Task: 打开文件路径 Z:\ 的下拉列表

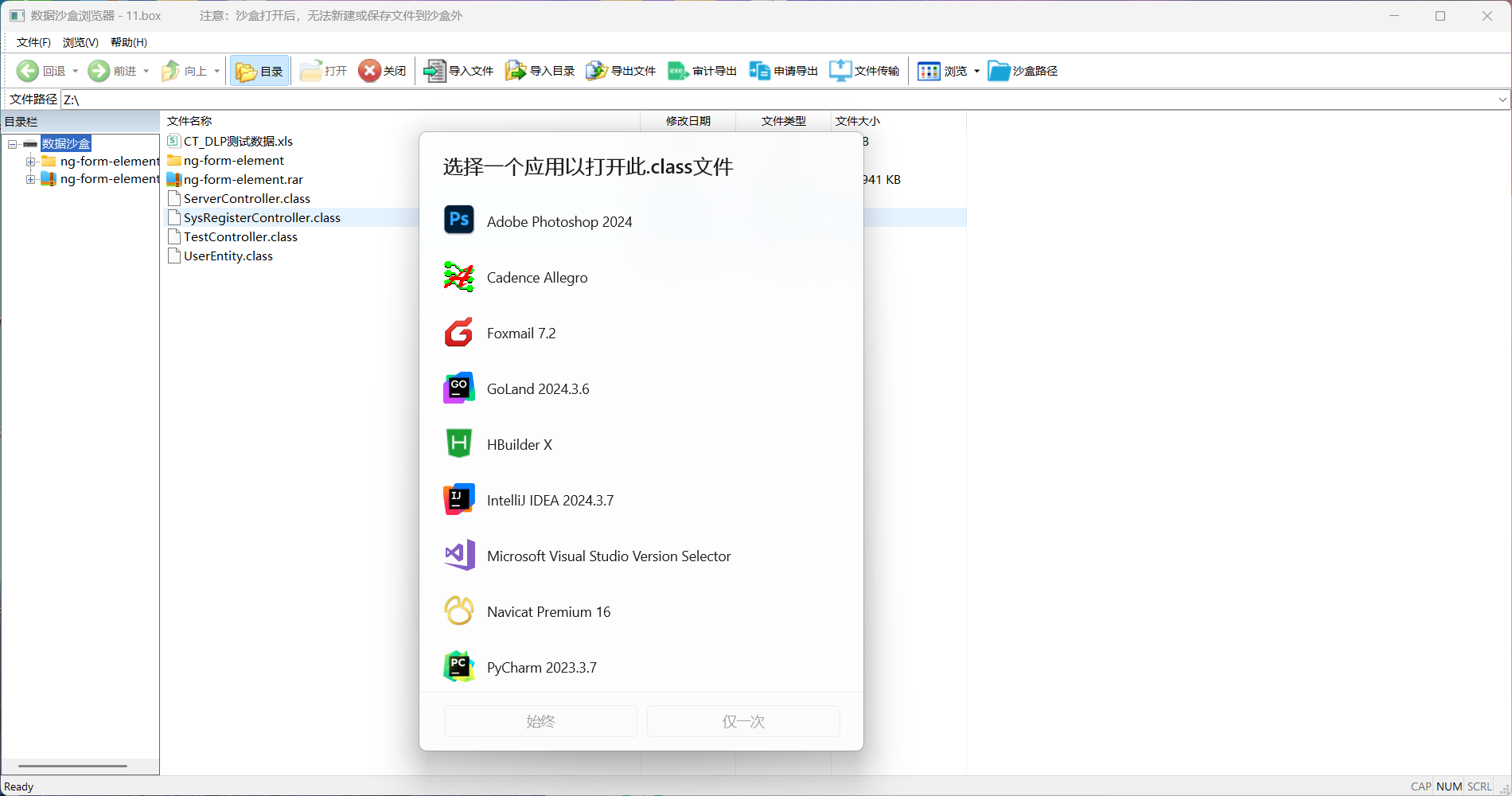Action: click(1501, 99)
